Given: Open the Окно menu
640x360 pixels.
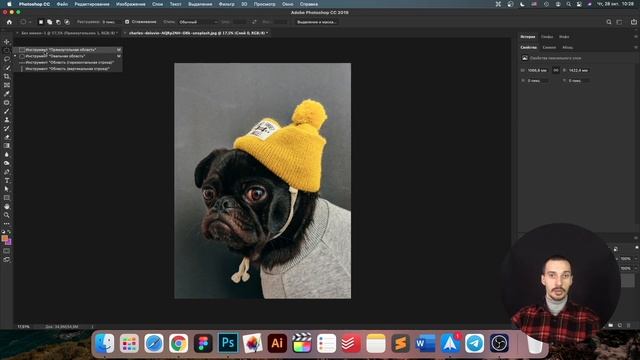Looking at the screenshot, I should tap(287, 4).
